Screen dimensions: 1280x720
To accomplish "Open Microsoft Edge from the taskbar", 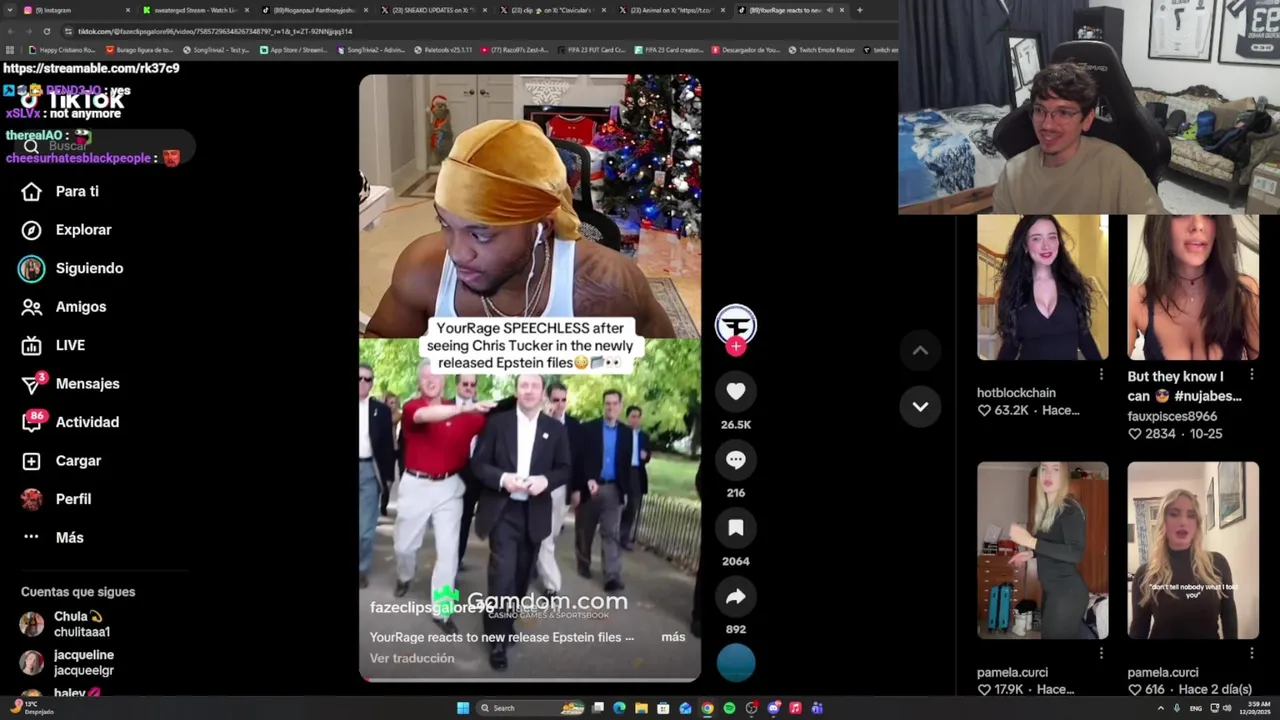I will [x=619, y=708].
